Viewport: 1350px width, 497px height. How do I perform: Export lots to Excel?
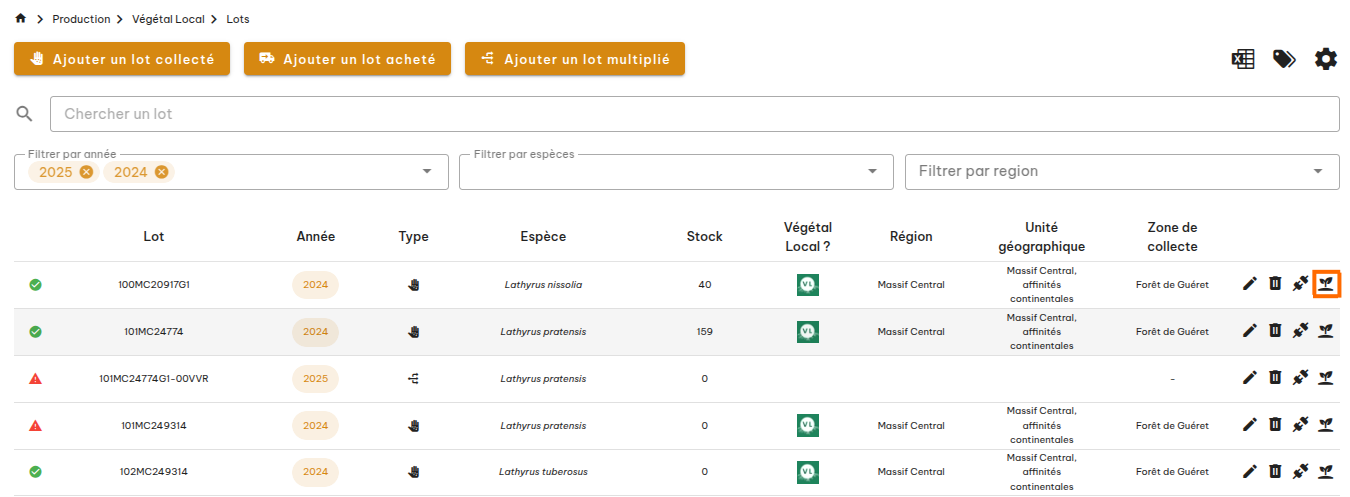pyautogui.click(x=1242, y=59)
